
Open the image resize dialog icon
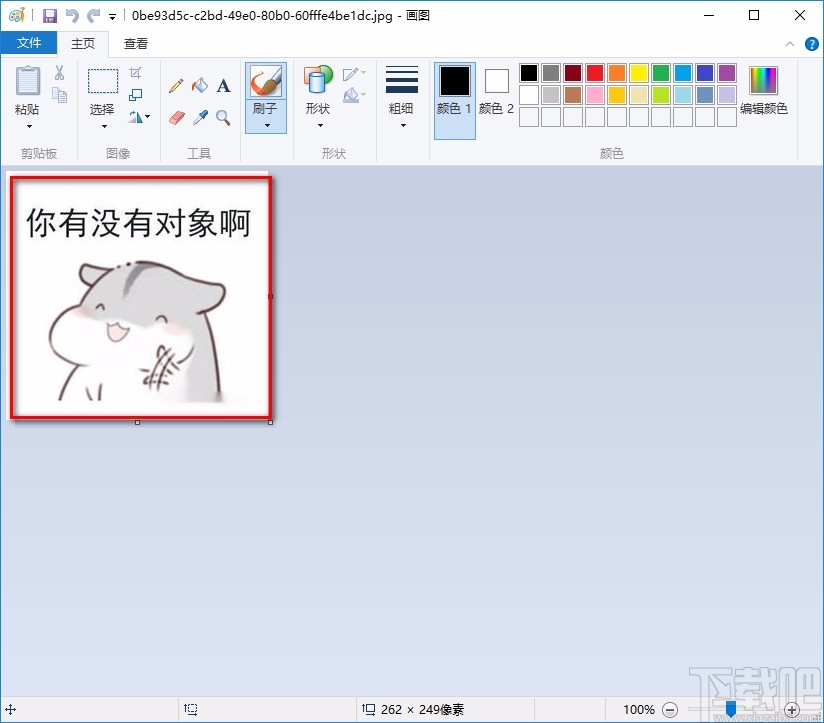coord(136,93)
